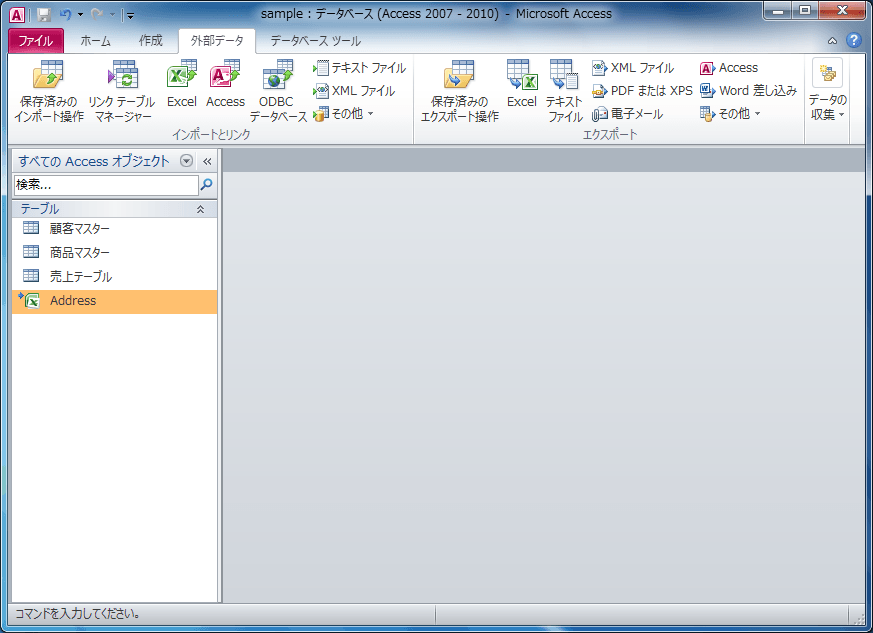Switch to the ホーム tab

[95, 41]
